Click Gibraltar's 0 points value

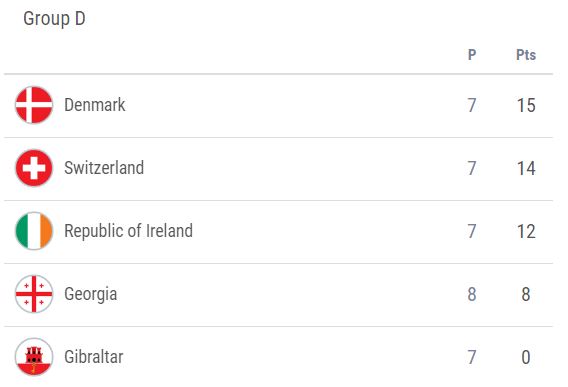click(526, 357)
